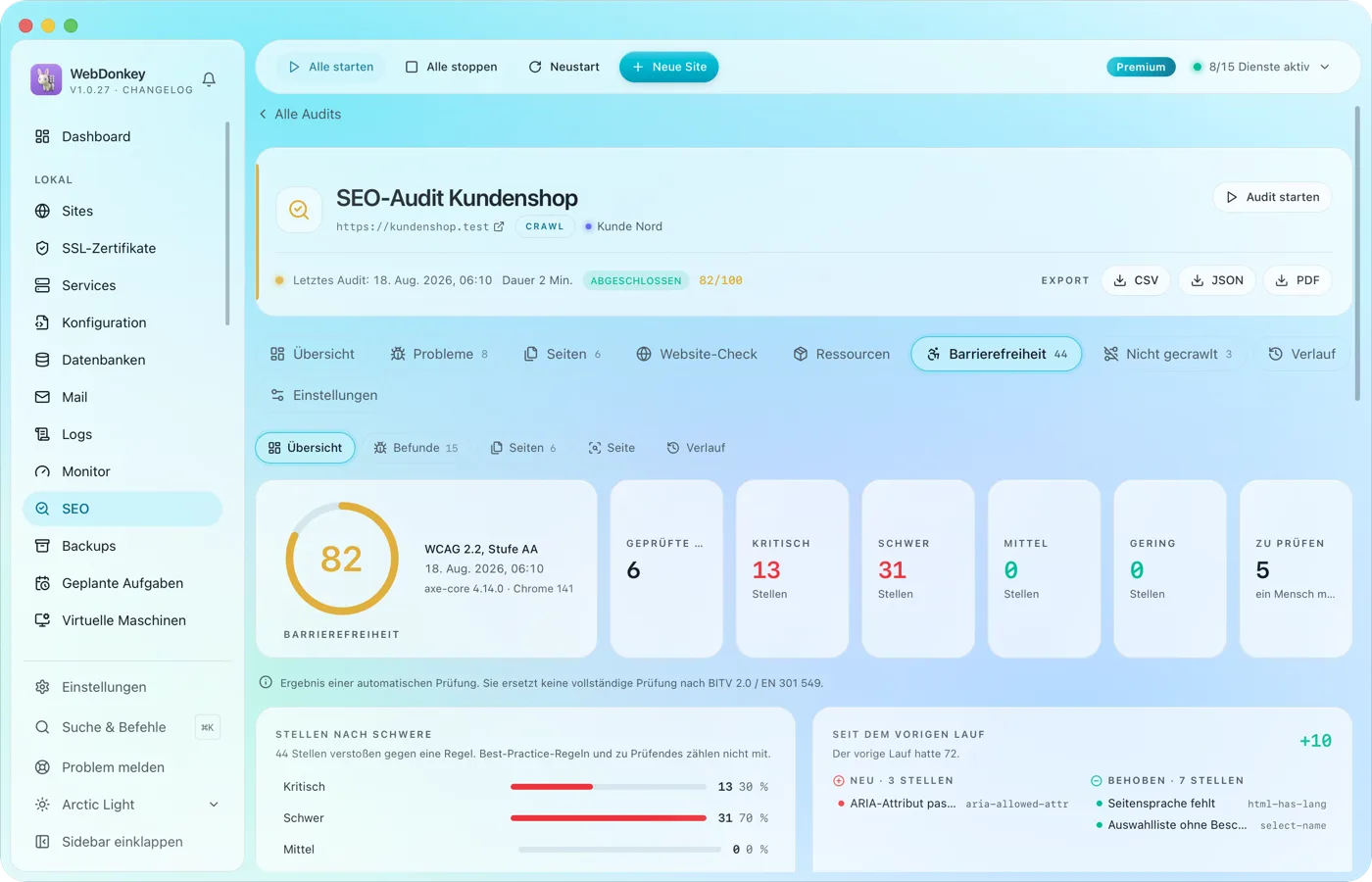Image resolution: width=1372 pixels, height=882 pixels.
Task: Click Alle starten in the toolbar
Action: click(x=331, y=67)
